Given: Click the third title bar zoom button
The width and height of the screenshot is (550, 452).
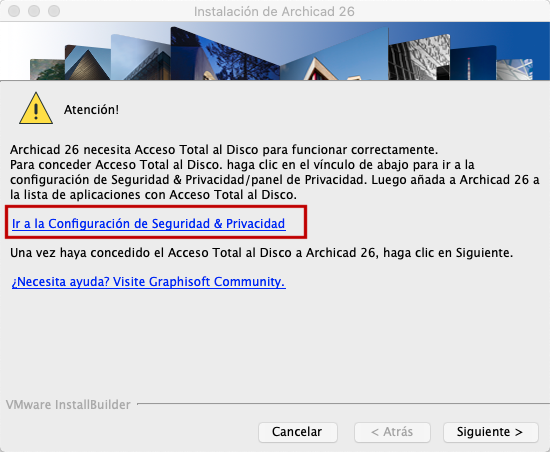Looking at the screenshot, I should 54,11.
